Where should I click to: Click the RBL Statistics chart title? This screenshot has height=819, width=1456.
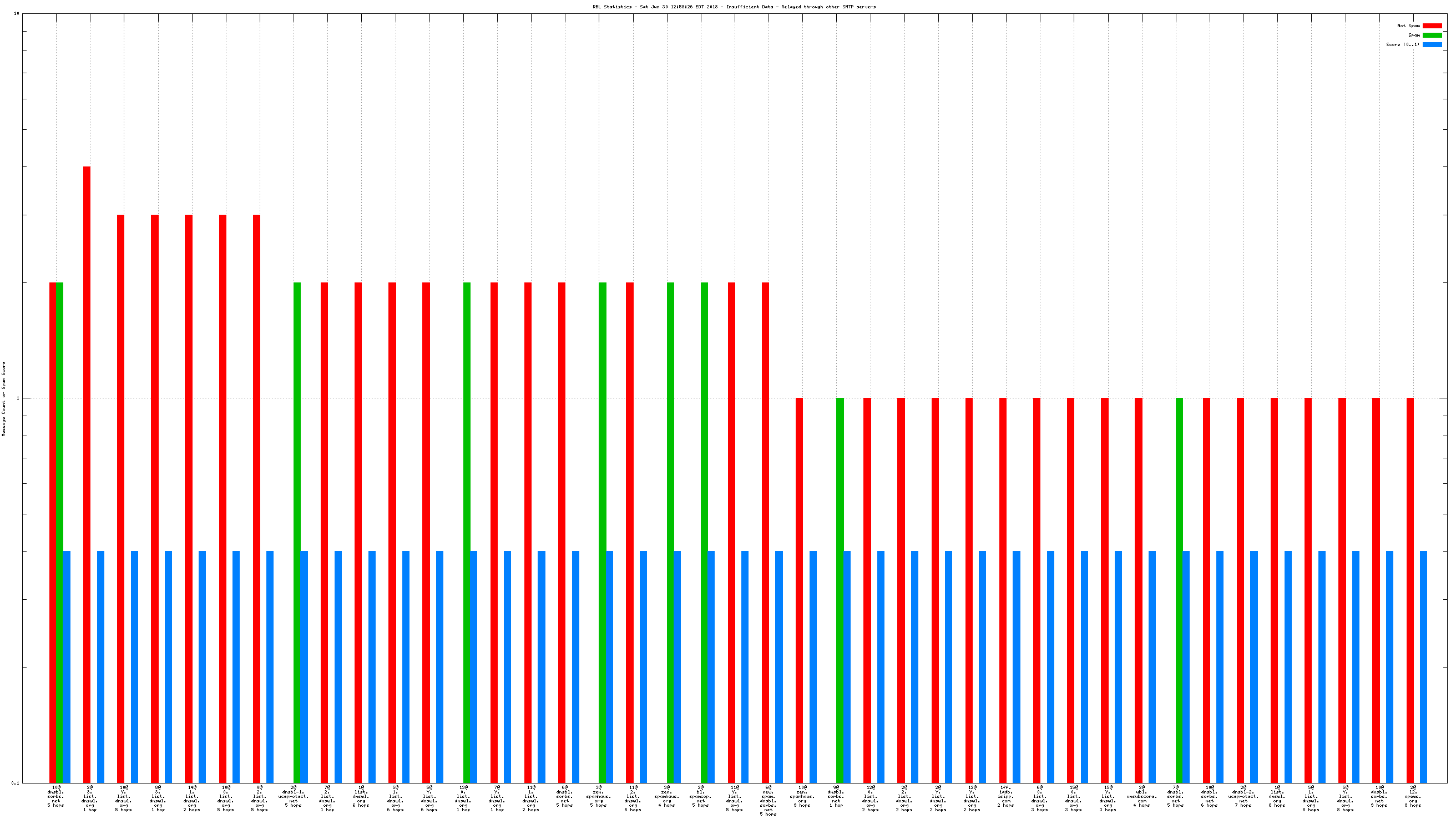[x=734, y=7]
